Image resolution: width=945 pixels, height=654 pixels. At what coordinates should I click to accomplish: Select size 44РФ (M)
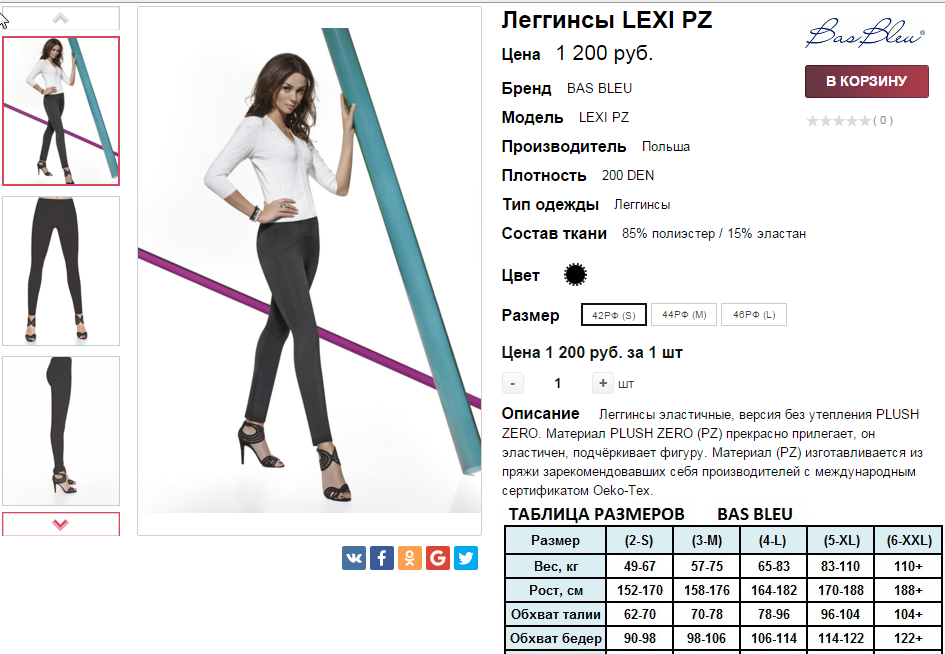(683, 315)
